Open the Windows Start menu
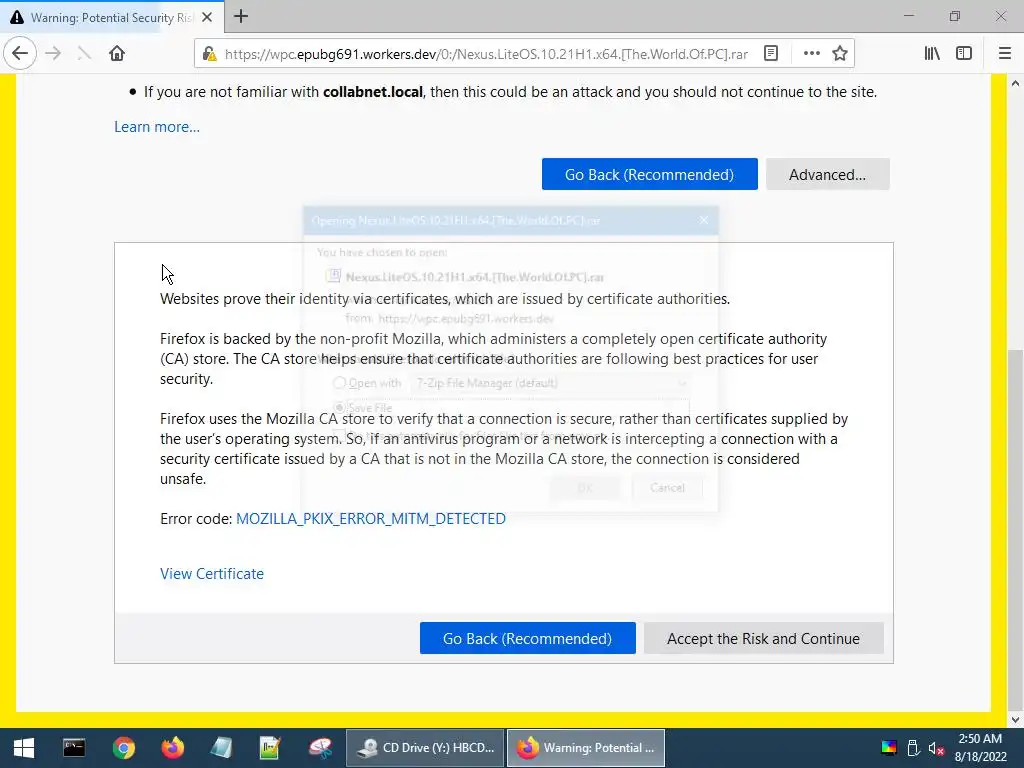The width and height of the screenshot is (1024, 768). [24, 748]
